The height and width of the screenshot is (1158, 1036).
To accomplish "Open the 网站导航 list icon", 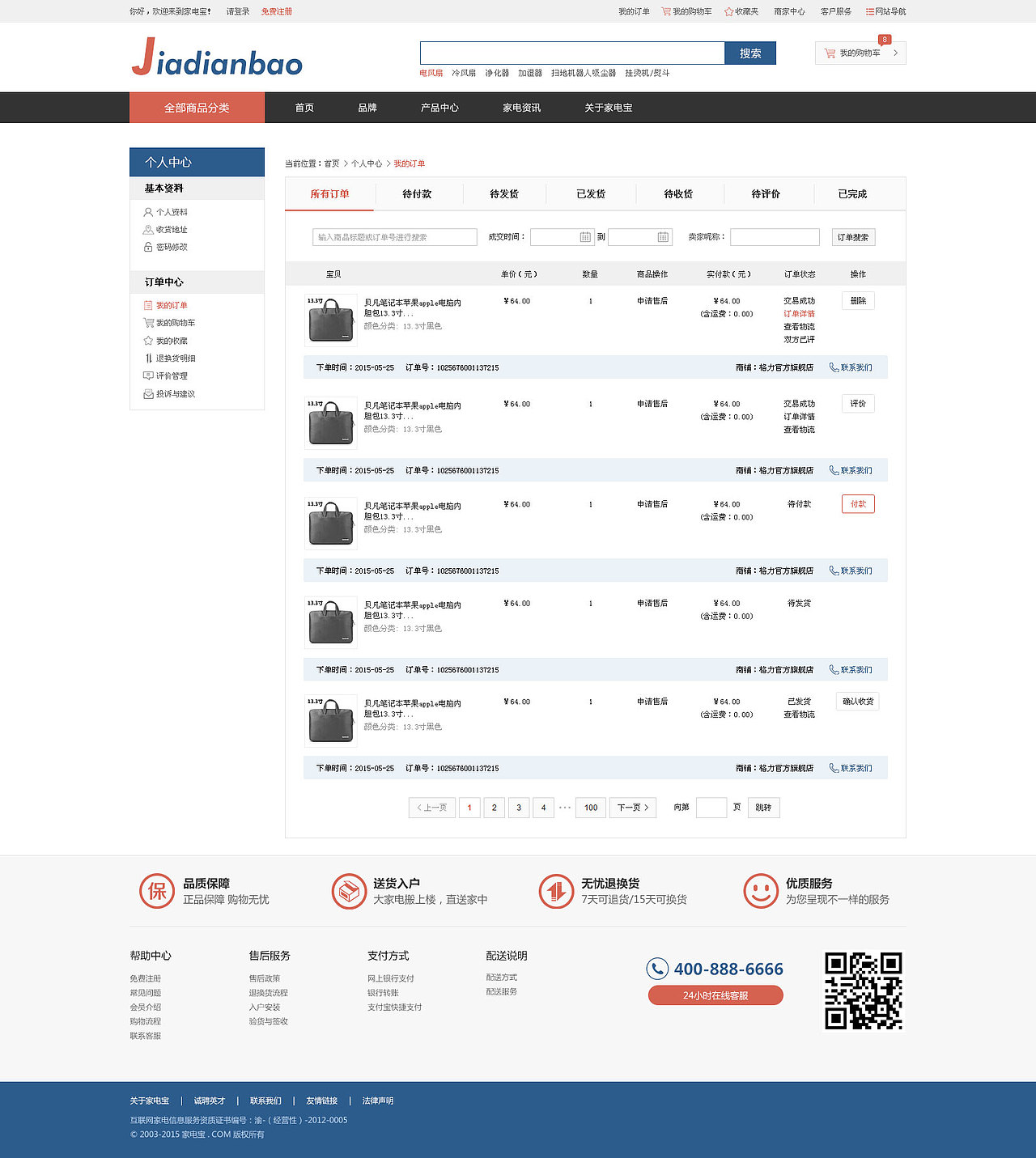I will [869, 11].
